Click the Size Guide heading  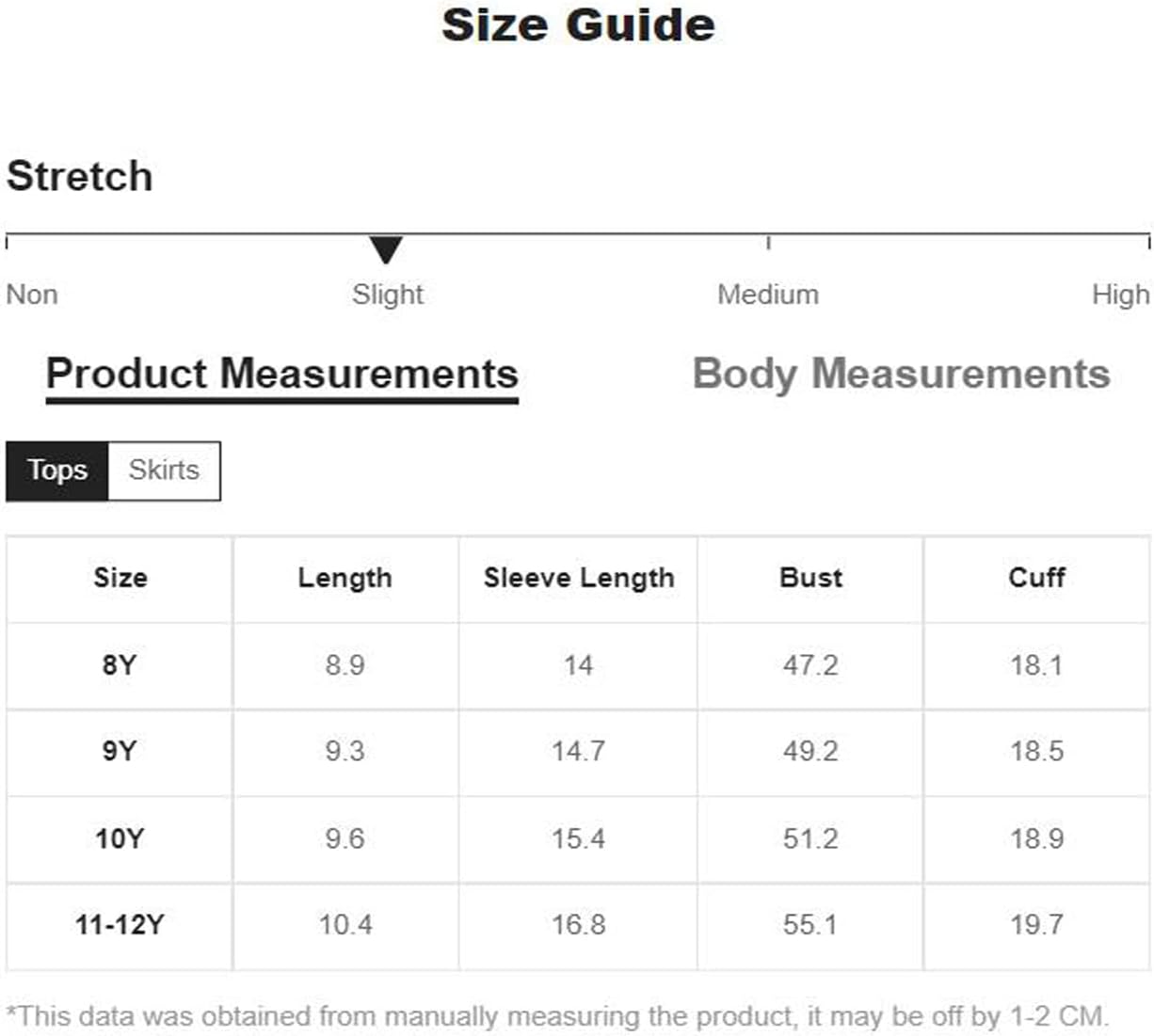[578, 25]
